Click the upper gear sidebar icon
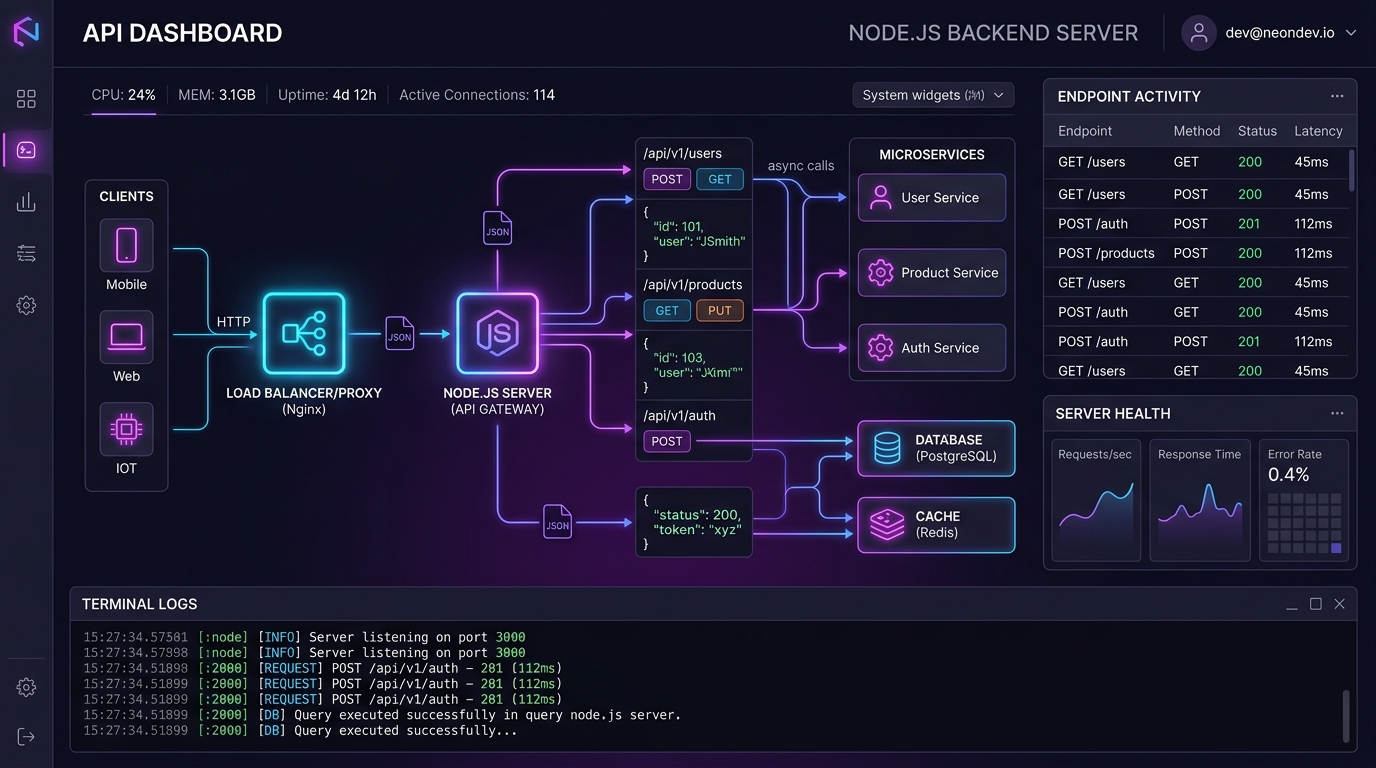This screenshot has width=1376, height=768. [x=26, y=305]
